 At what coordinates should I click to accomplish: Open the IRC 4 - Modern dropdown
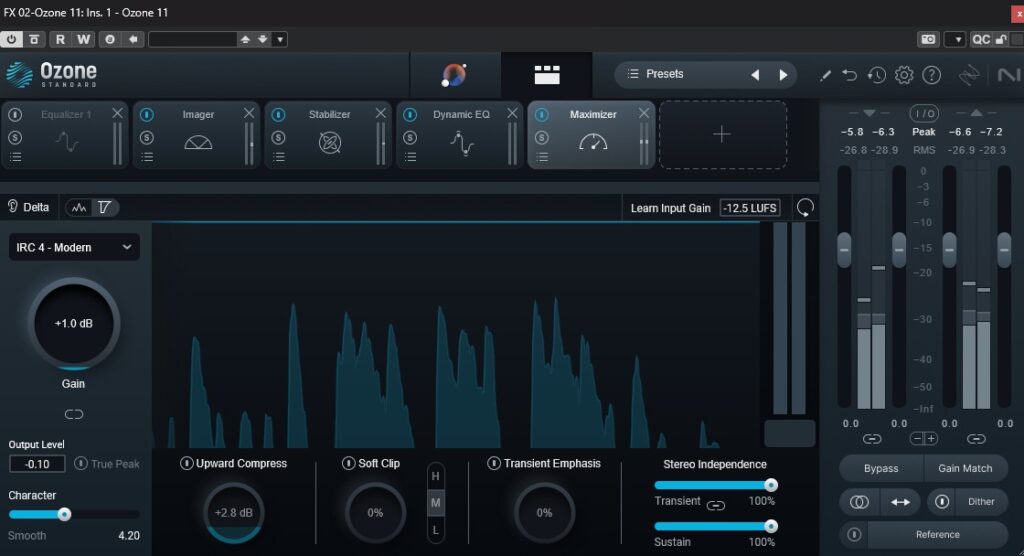tap(74, 247)
